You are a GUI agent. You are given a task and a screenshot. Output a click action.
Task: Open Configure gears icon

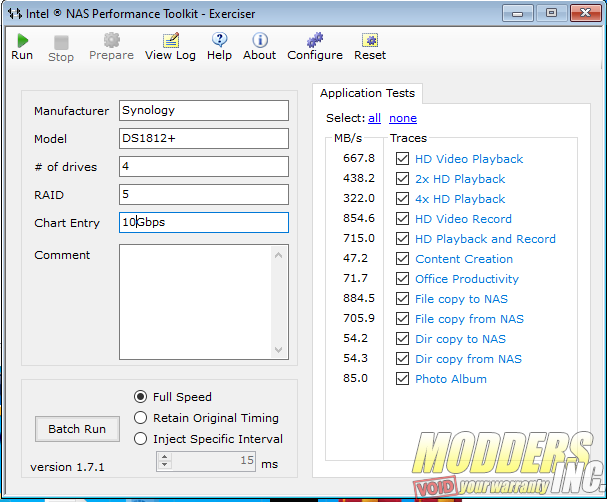pyautogui.click(x=315, y=40)
